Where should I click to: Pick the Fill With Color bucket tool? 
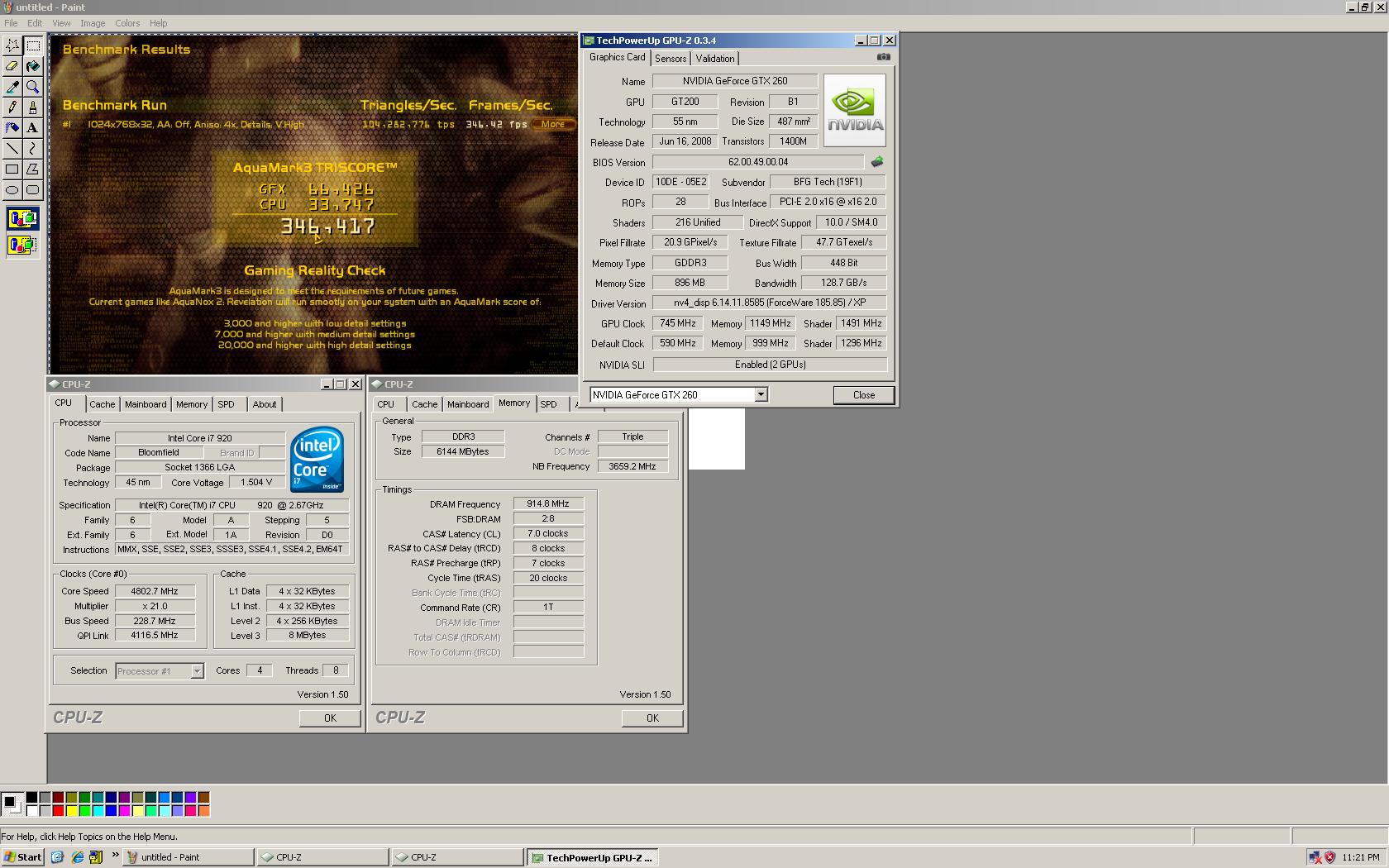pos(33,65)
